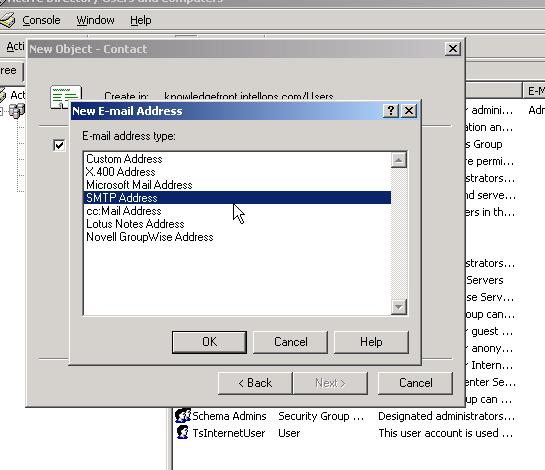
Task: Click the contact card icon in wizard
Action: 66,97
